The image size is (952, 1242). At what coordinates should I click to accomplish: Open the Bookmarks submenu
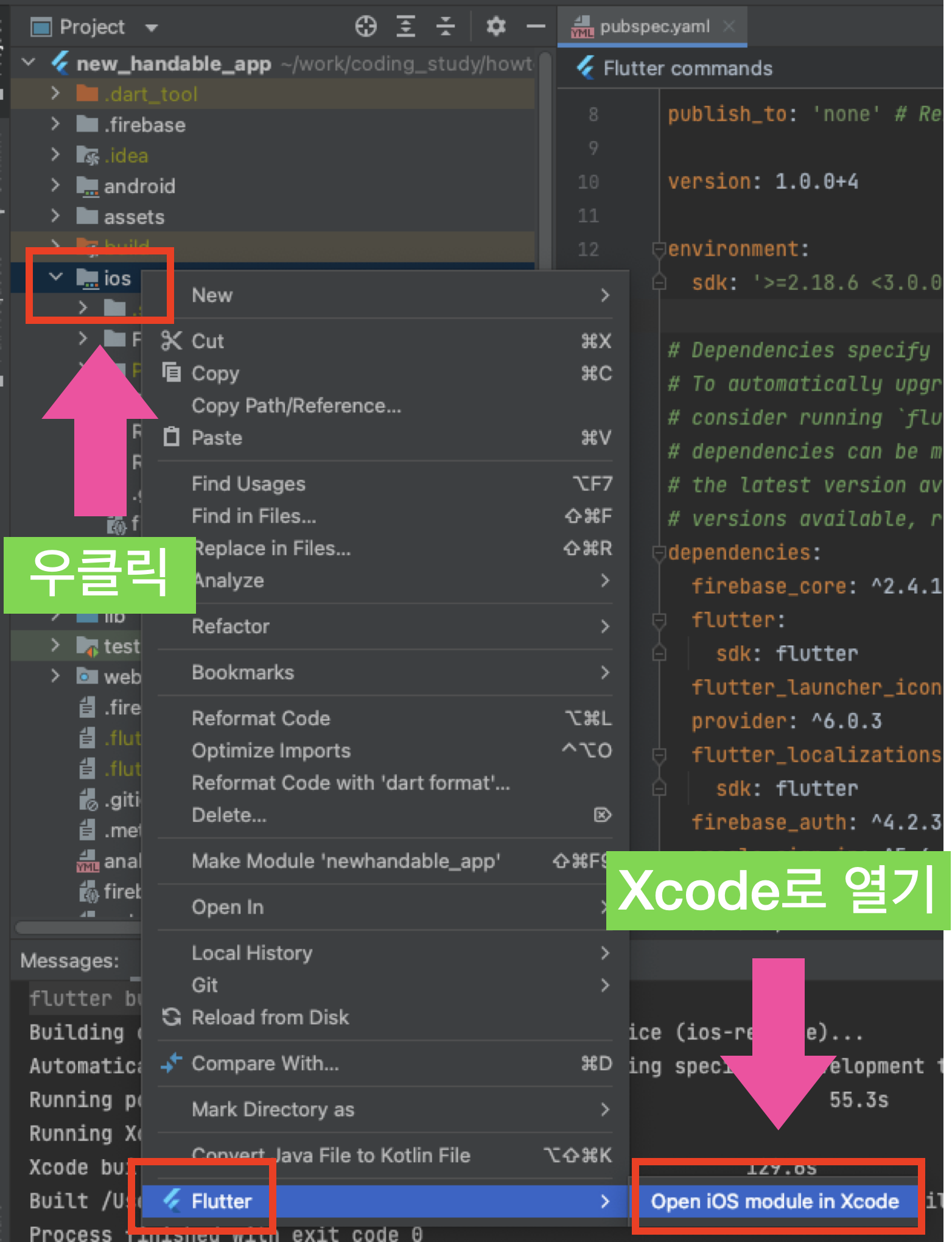(385, 672)
